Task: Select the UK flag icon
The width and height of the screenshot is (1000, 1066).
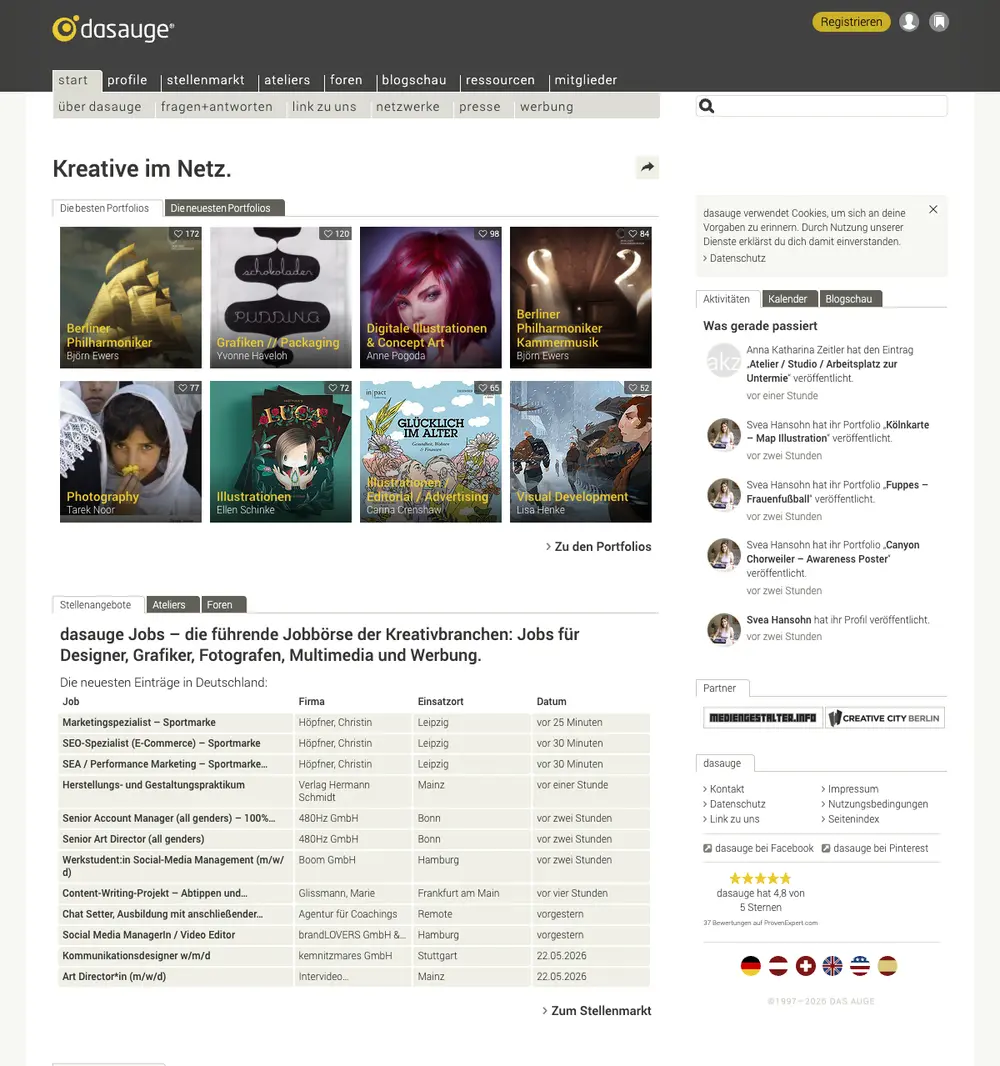Action: [832, 965]
